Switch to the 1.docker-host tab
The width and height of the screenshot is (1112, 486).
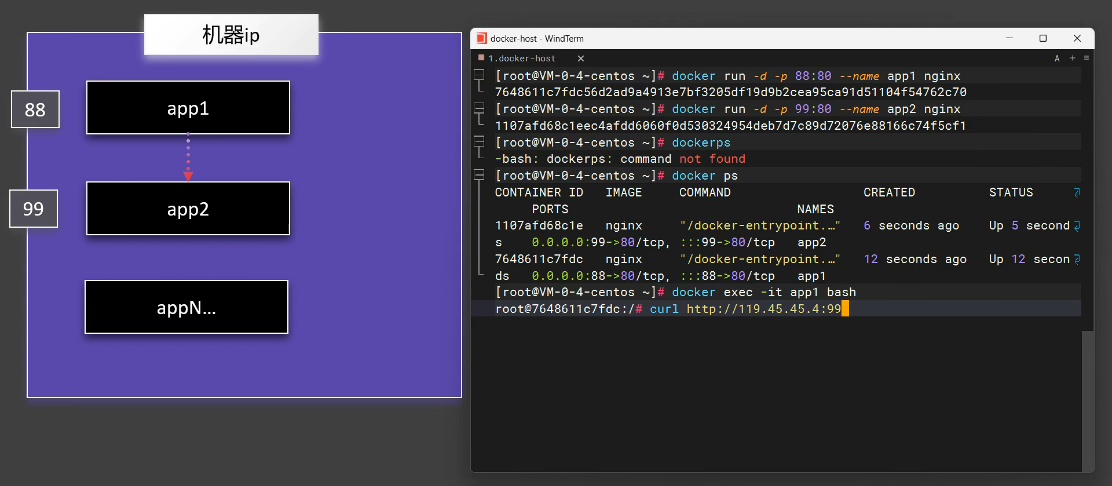click(x=521, y=59)
